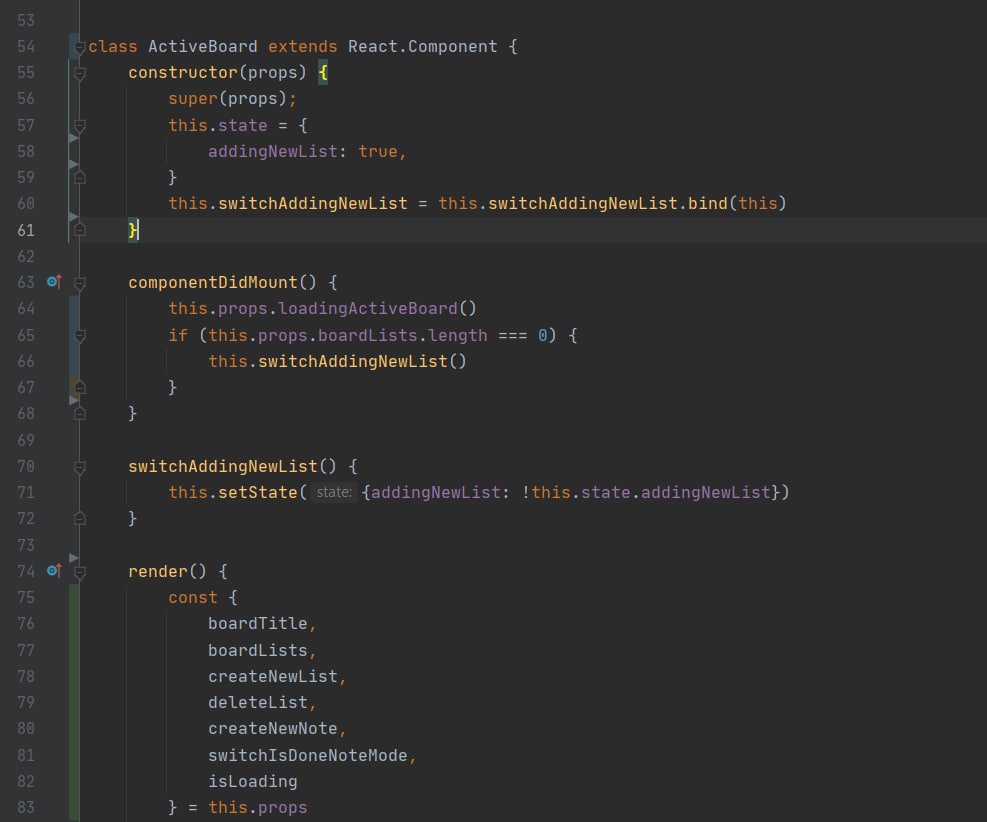Click isLoading variable

click(x=252, y=781)
